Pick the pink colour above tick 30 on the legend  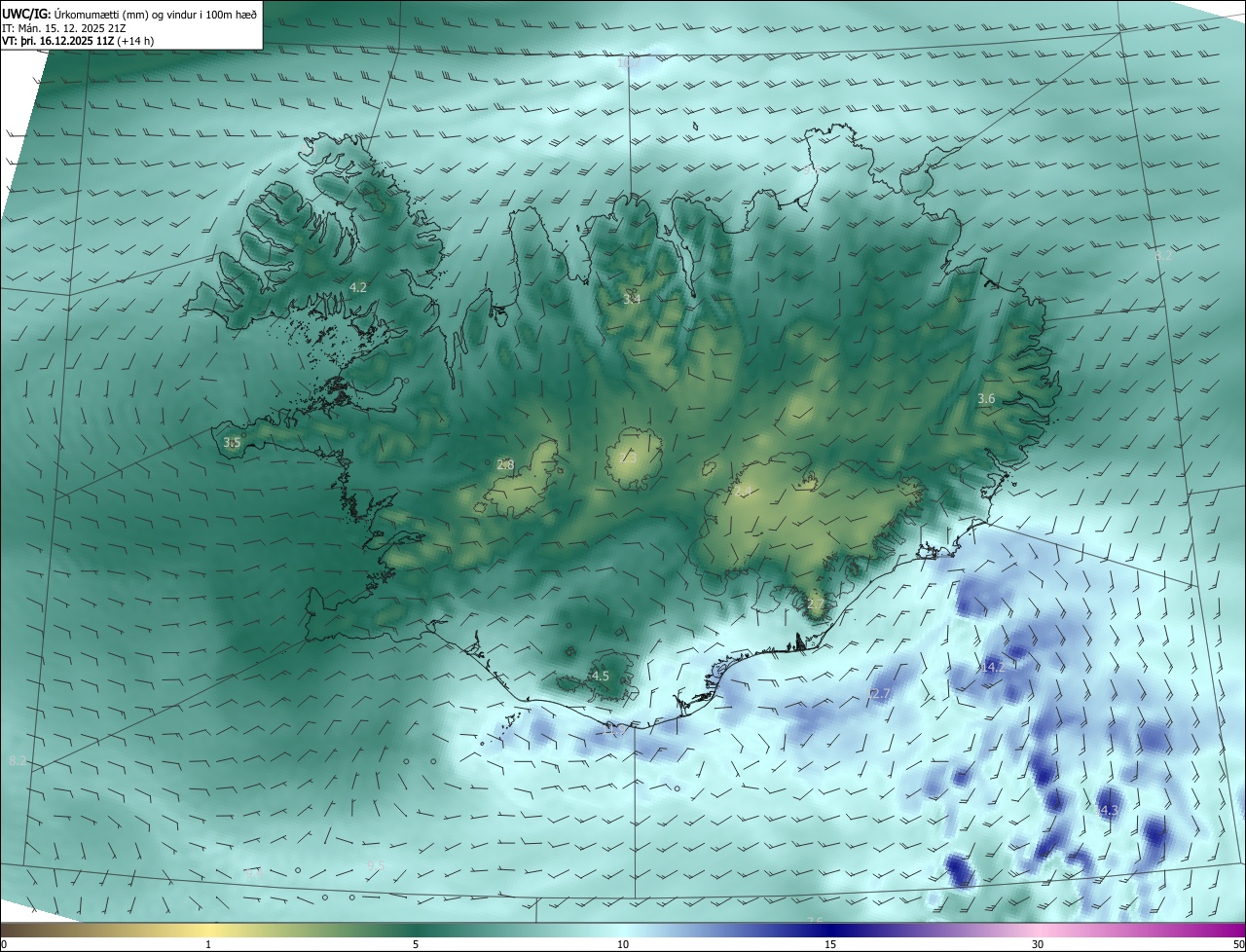coord(1038,930)
